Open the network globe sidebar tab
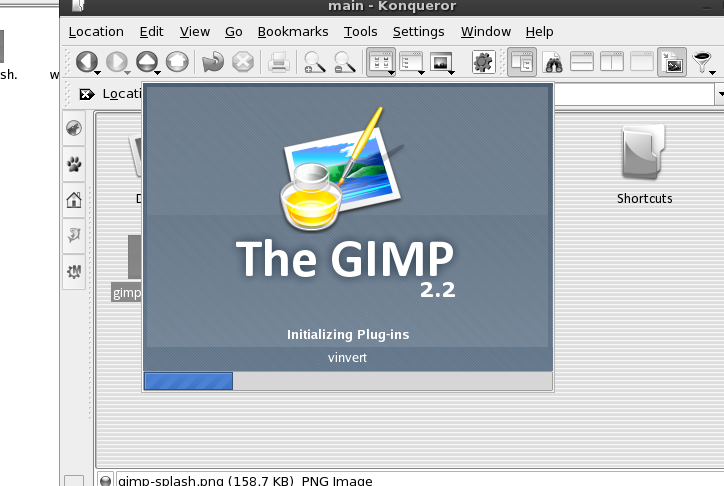Screen dimensions: 724x486 (x=74, y=128)
